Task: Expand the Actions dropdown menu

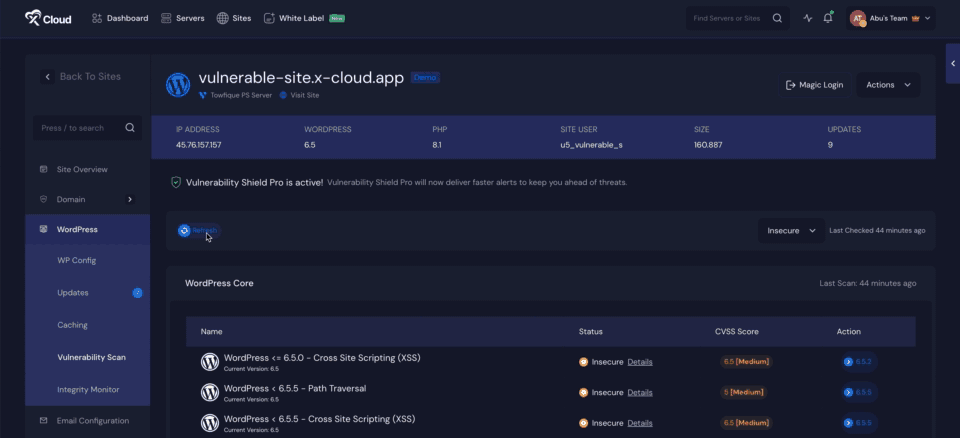Action: pyautogui.click(x=888, y=85)
